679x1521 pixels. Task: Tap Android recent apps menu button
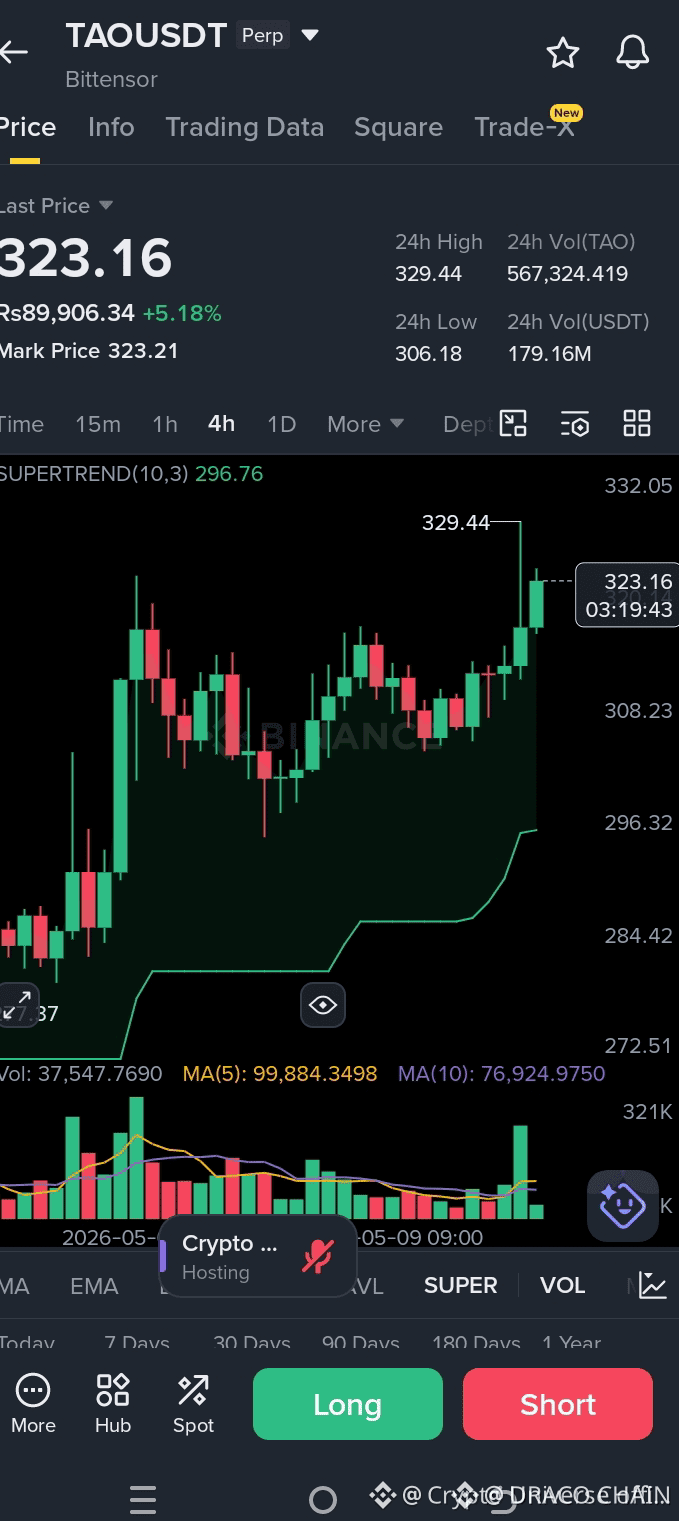pyautogui.click(x=143, y=1499)
